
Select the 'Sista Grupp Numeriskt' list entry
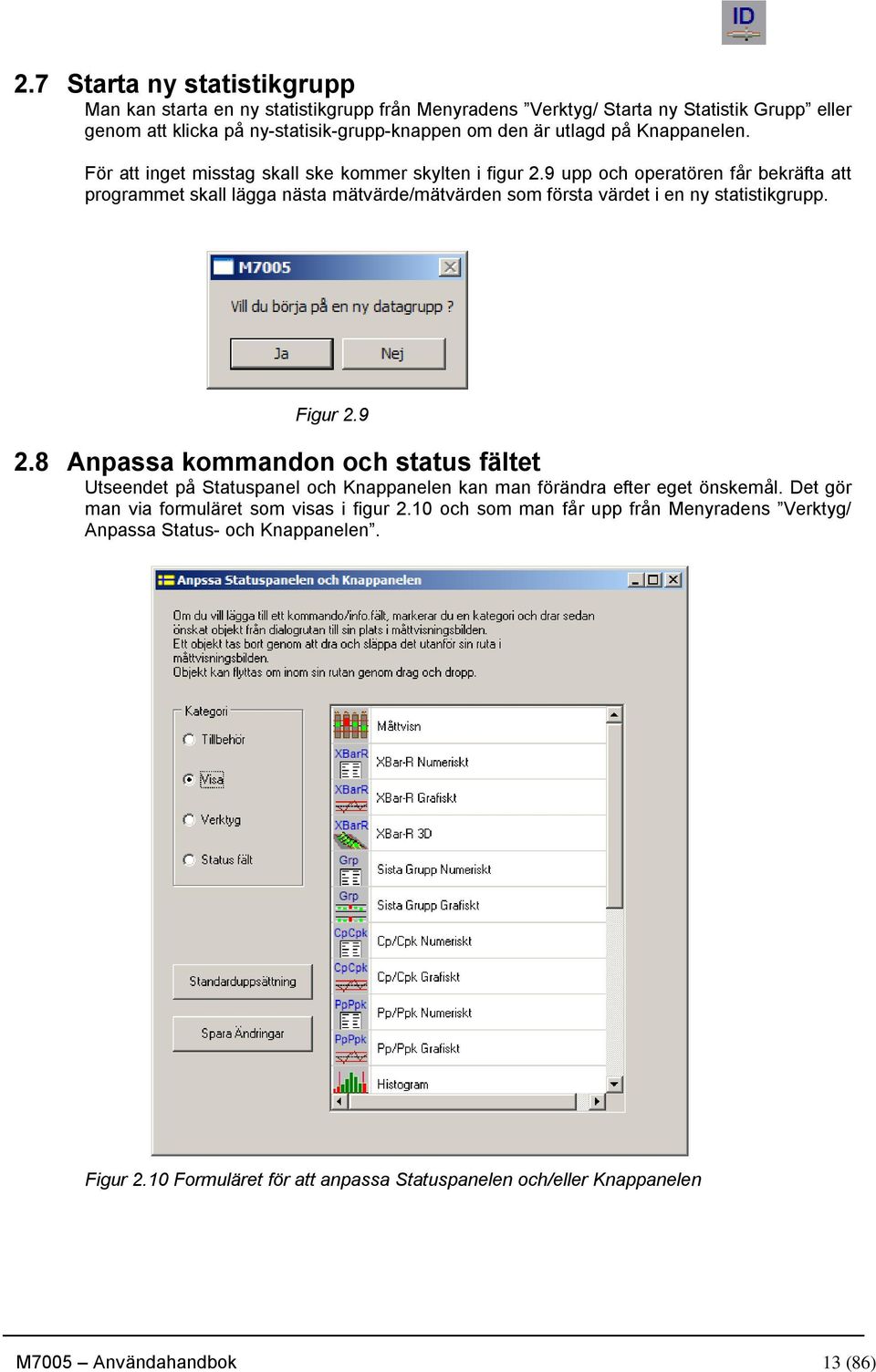pyautogui.click(x=434, y=869)
